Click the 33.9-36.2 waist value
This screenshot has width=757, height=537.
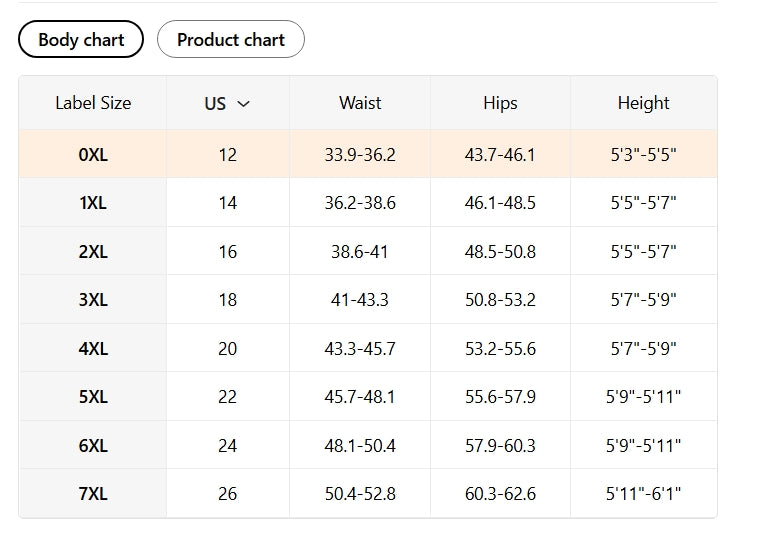(x=360, y=155)
